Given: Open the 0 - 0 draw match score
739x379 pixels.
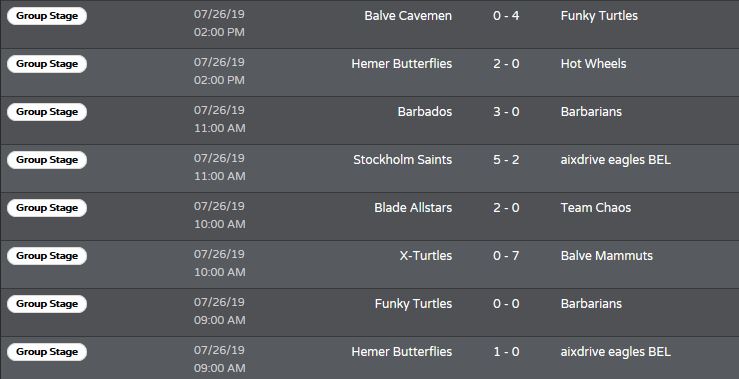Looking at the screenshot, I should point(506,304).
